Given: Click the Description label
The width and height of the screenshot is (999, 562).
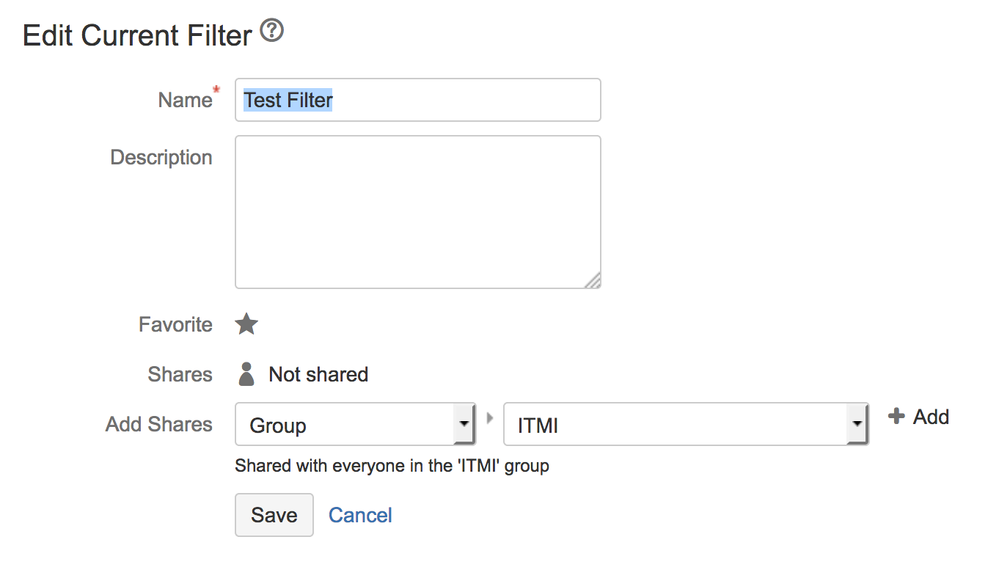Looking at the screenshot, I should (x=161, y=158).
